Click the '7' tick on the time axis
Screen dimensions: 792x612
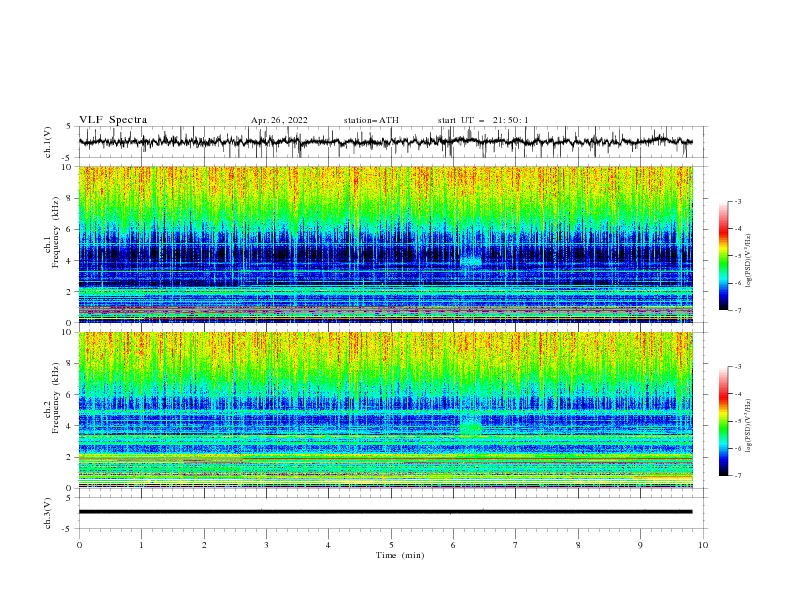[x=515, y=545]
